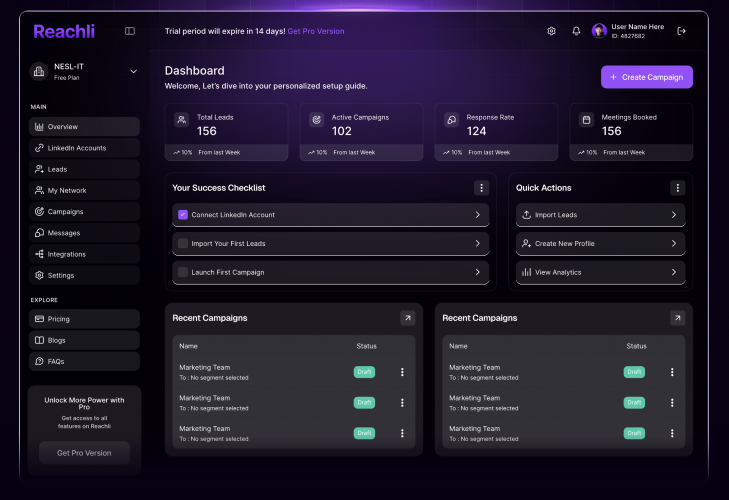The height and width of the screenshot is (500, 729).
Task: Uncheck the Connect LinkedIn Account checkbox
Action: [x=183, y=215]
